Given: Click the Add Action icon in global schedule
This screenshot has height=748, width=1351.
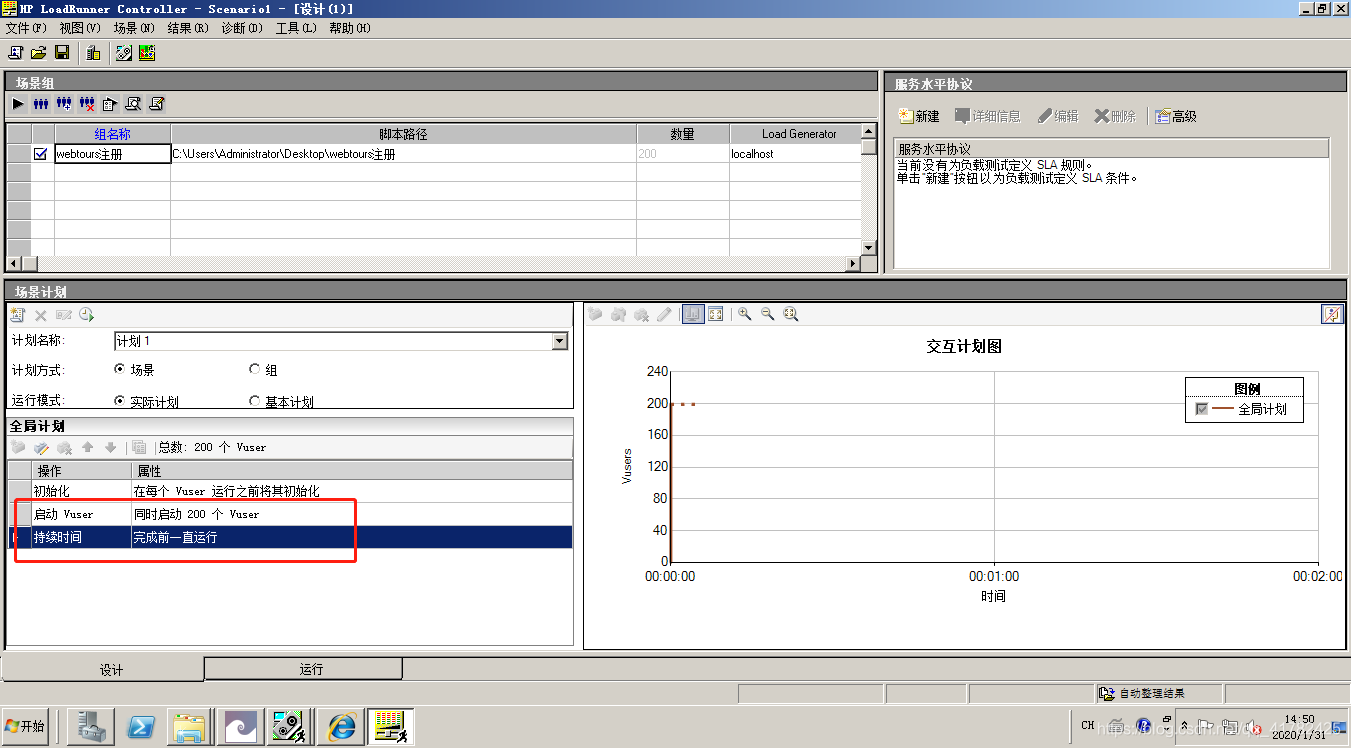Looking at the screenshot, I should click(x=18, y=447).
